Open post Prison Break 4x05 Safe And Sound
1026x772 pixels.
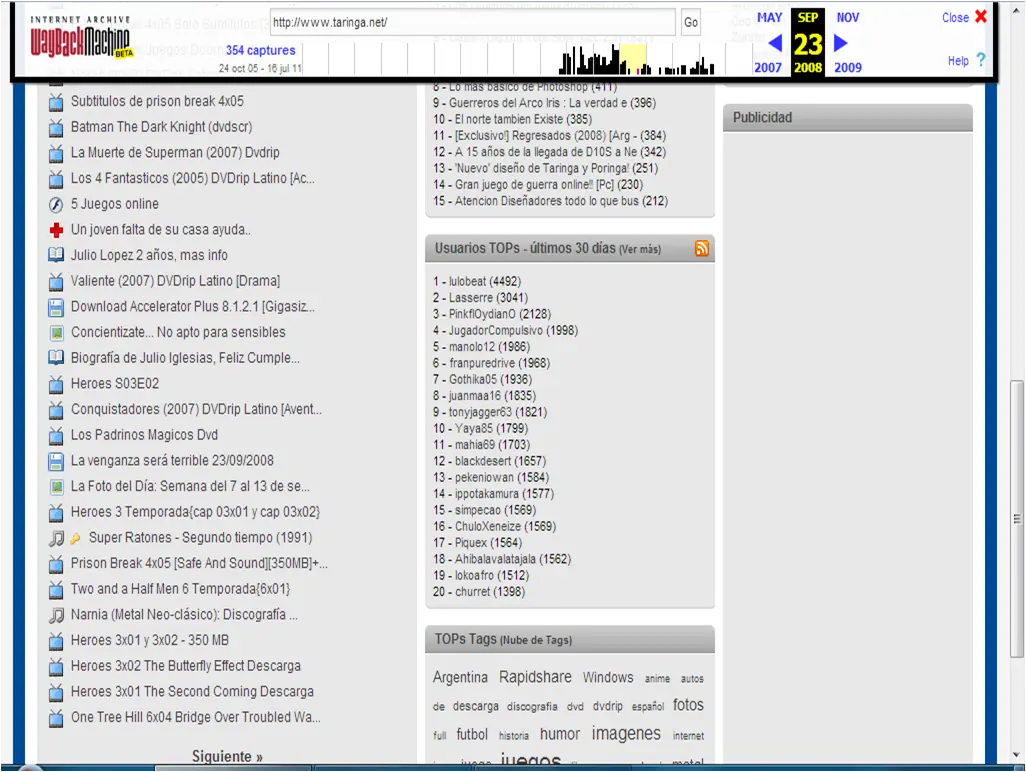tap(199, 563)
